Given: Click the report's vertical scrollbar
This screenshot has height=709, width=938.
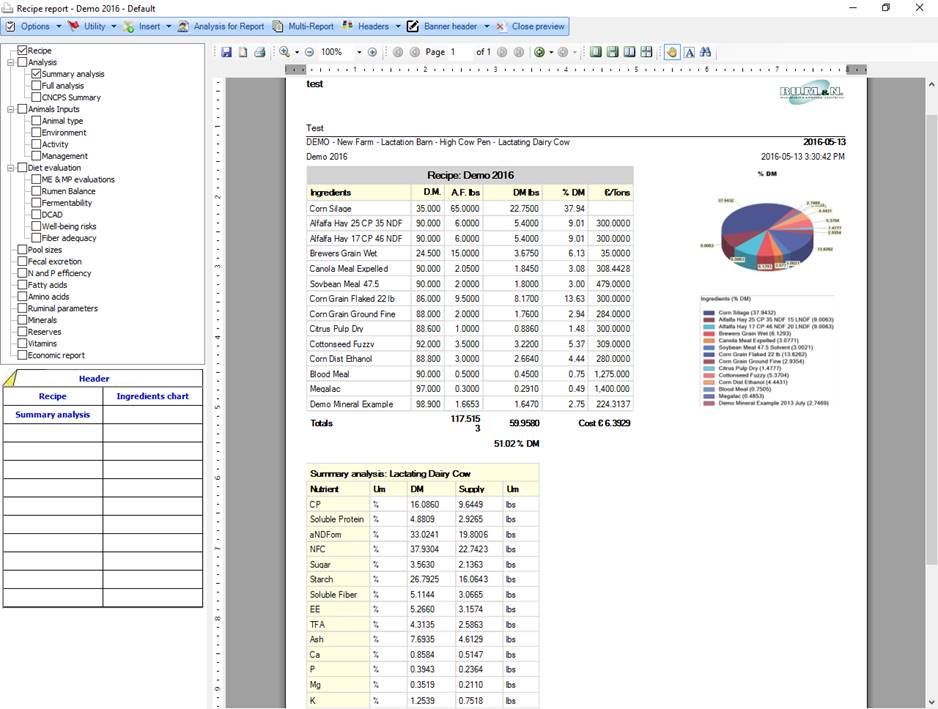Looking at the screenshot, I should [931, 338].
